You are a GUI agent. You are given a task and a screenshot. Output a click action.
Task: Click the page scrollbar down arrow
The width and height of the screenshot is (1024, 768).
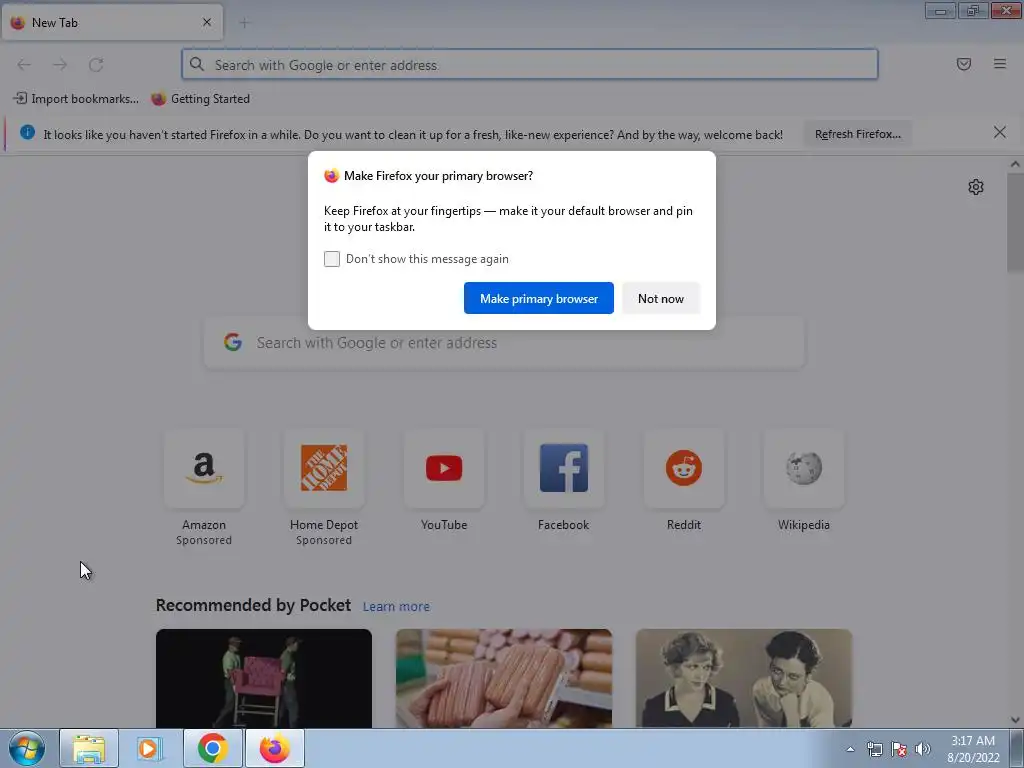click(1015, 720)
